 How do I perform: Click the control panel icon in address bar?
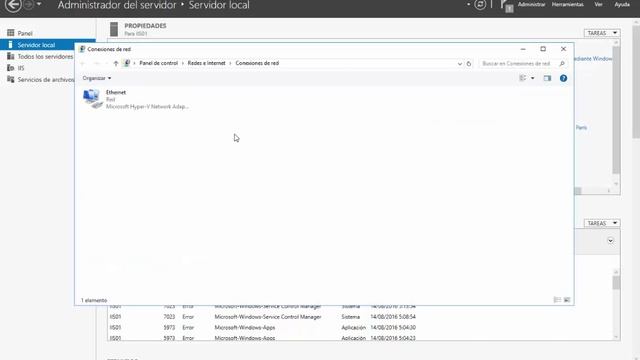[127, 63]
